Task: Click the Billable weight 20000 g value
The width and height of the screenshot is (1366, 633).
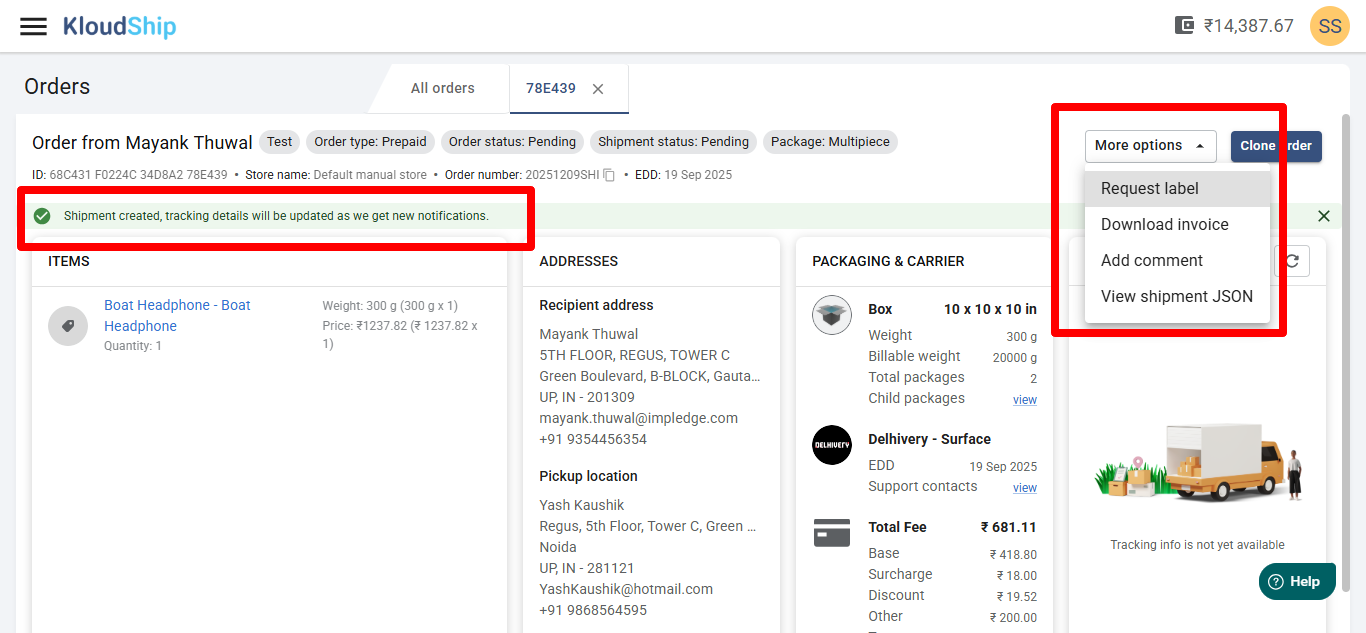Action: click(x=1014, y=358)
